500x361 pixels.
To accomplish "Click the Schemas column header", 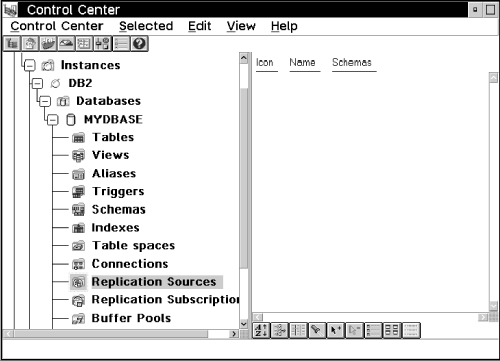I will [x=352, y=62].
